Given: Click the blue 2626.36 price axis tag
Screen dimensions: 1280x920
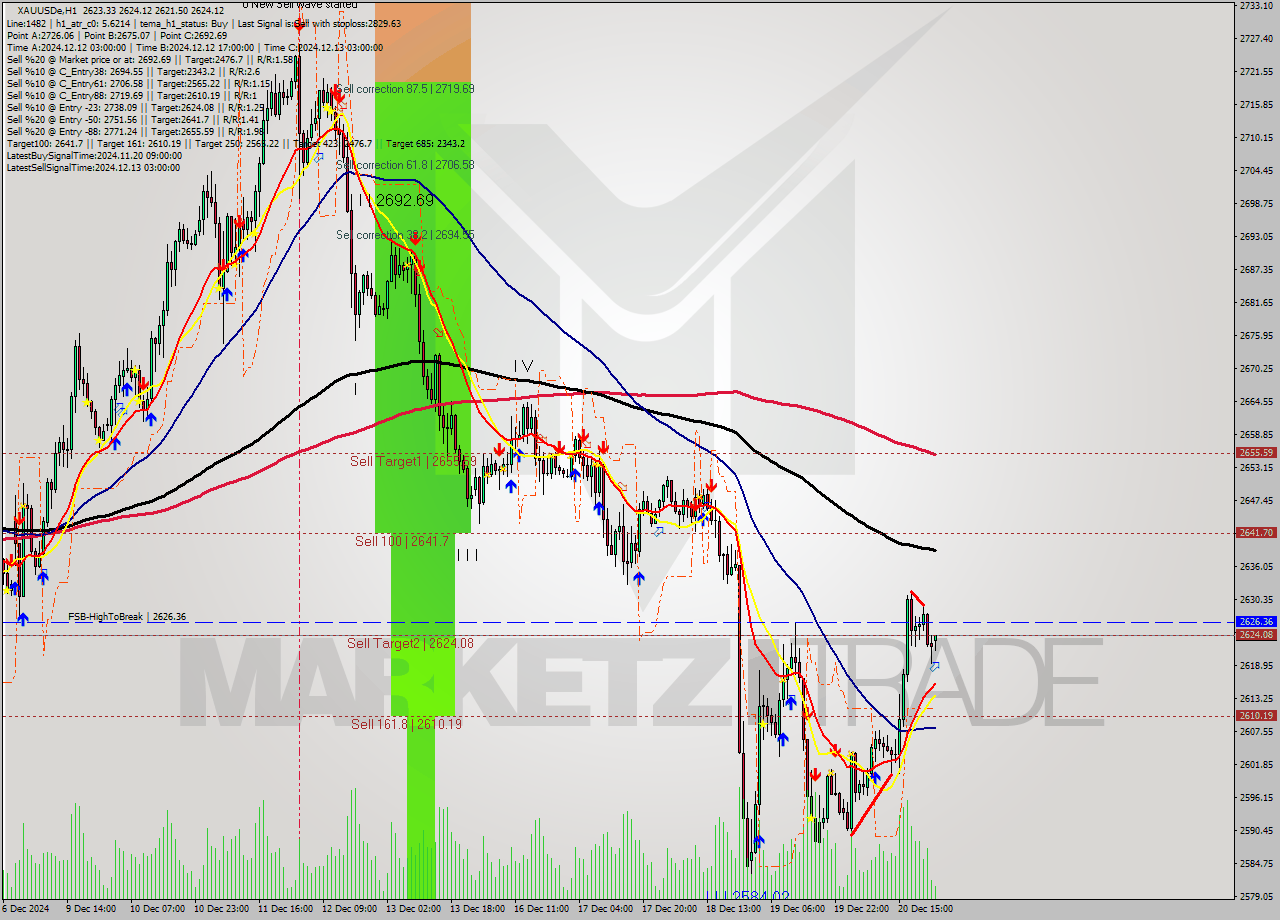Looking at the screenshot, I should coord(1256,621).
